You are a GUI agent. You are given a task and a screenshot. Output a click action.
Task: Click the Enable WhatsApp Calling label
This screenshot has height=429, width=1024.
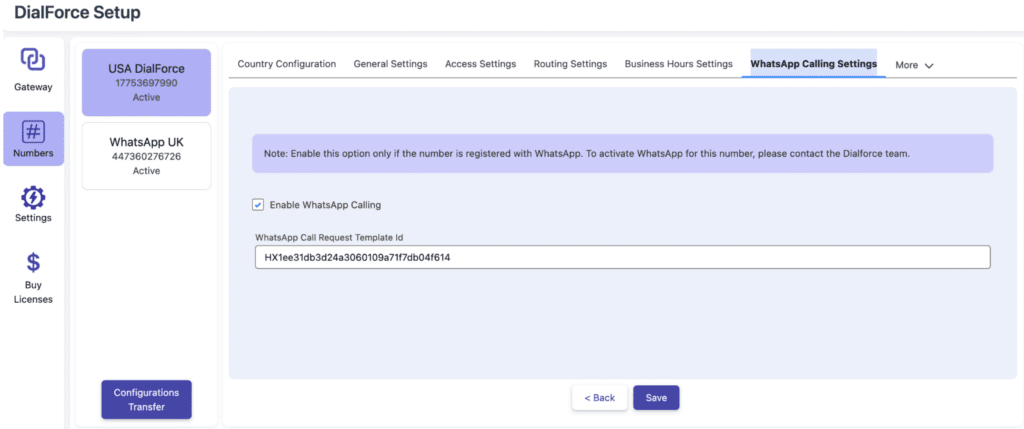[x=325, y=205]
